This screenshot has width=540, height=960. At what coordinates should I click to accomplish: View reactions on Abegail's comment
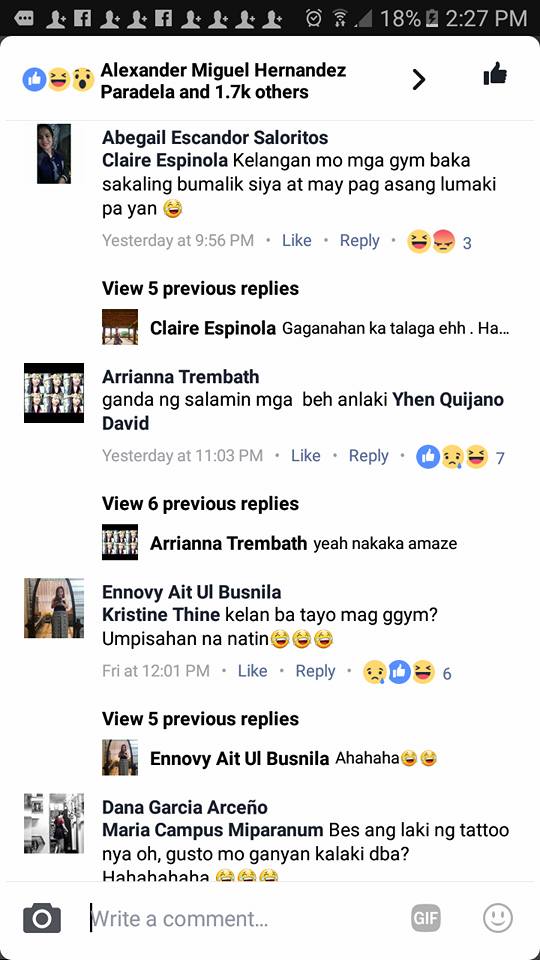coord(440,242)
